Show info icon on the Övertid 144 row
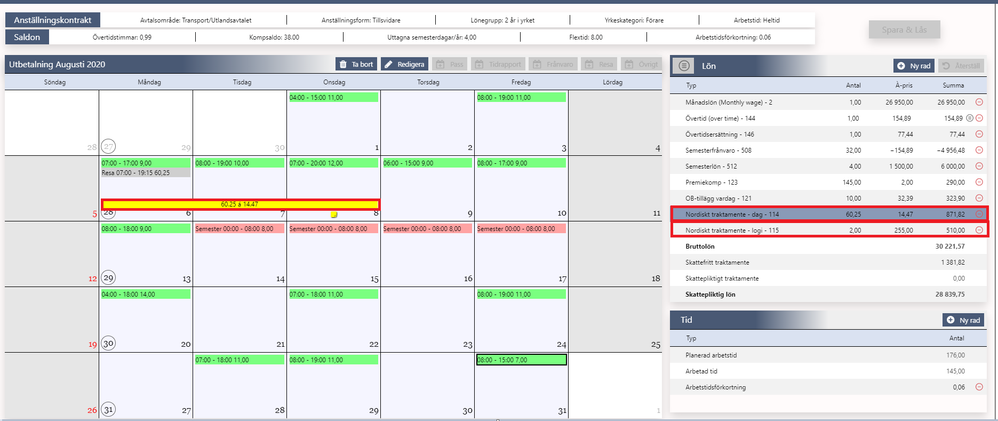 [x=970, y=118]
